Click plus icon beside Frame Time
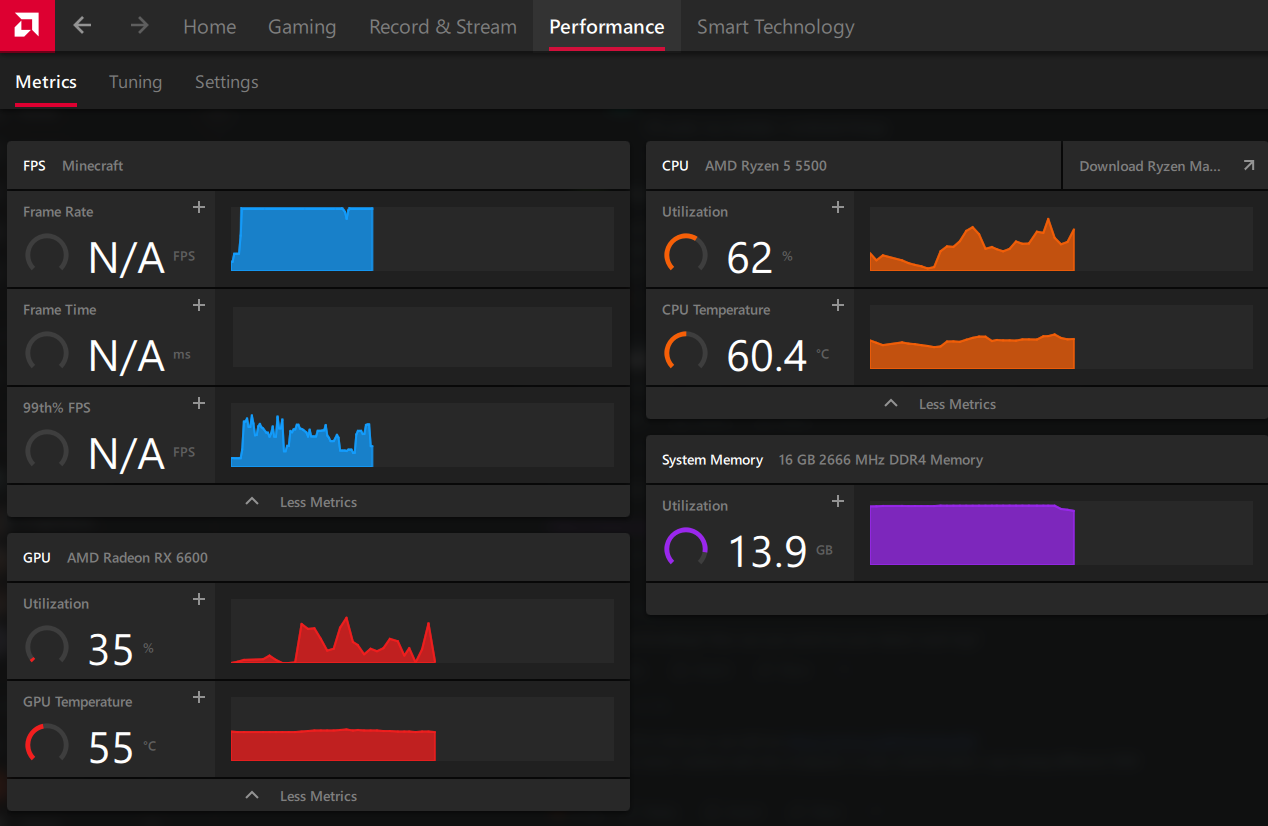Image resolution: width=1268 pixels, height=826 pixels. (x=199, y=305)
